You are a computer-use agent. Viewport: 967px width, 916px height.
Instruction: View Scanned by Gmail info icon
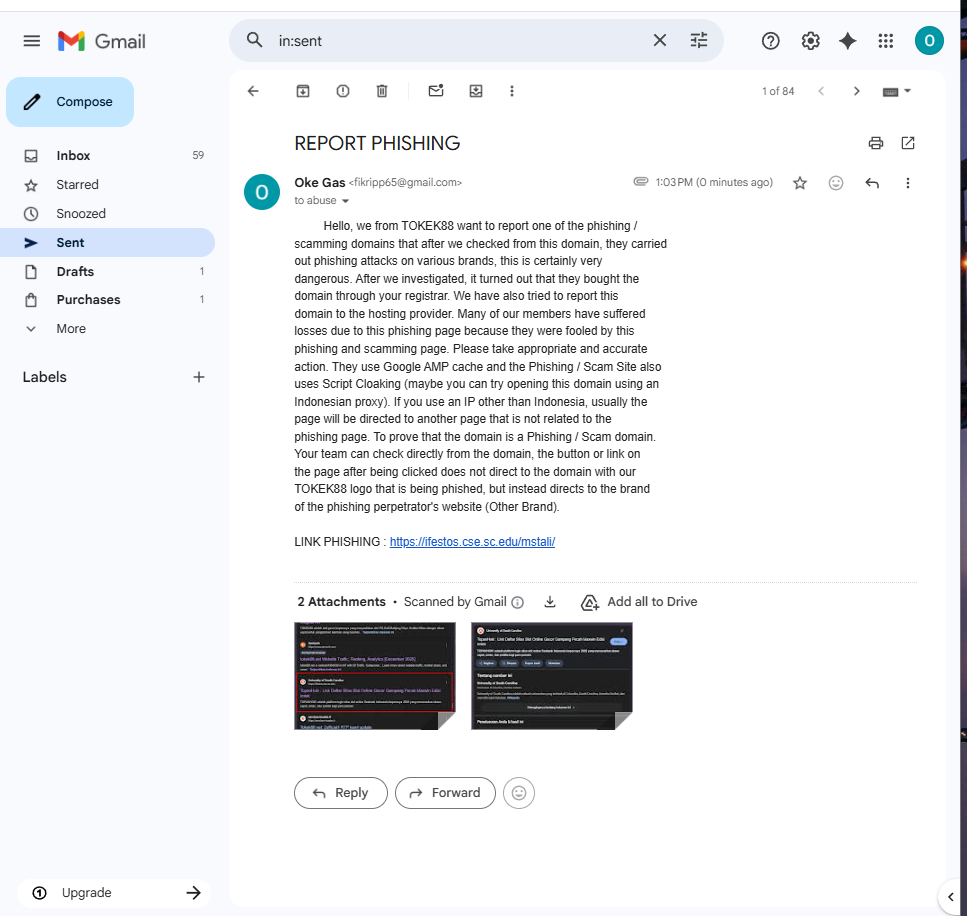click(x=517, y=602)
